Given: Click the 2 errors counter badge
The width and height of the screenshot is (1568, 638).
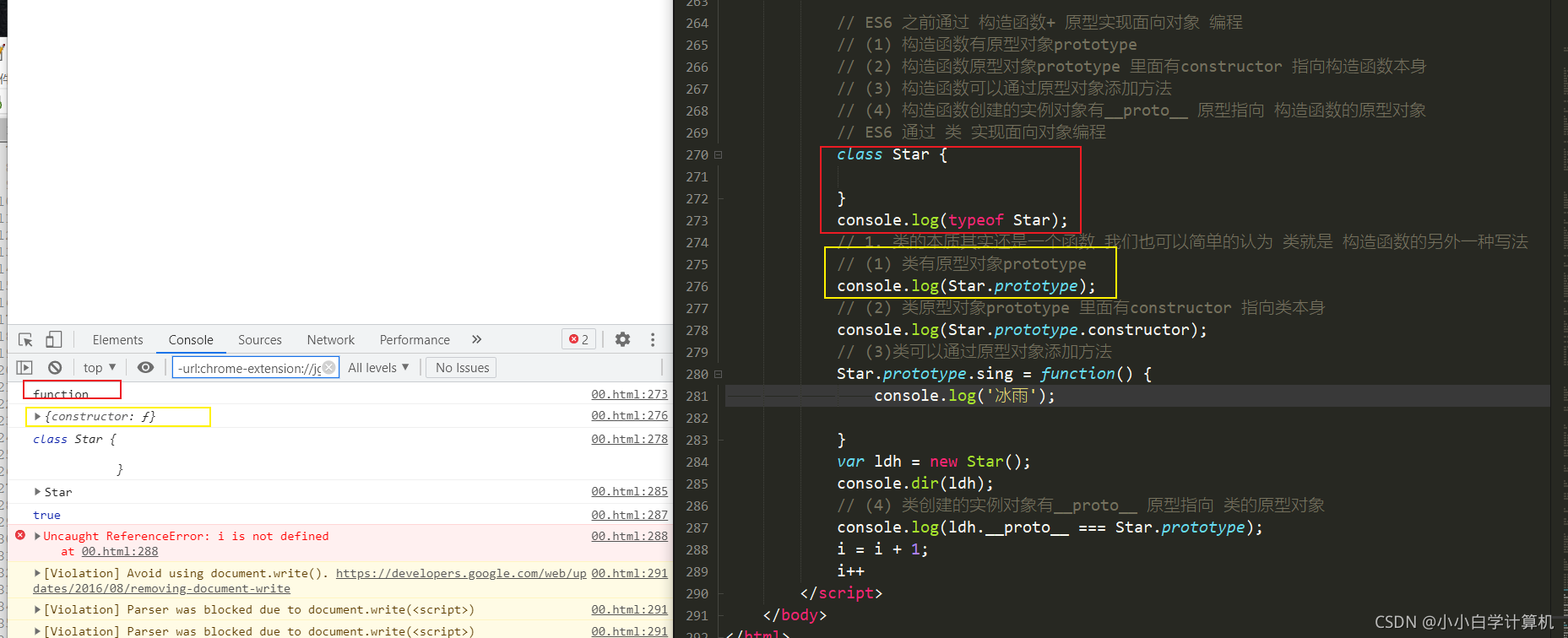Looking at the screenshot, I should pyautogui.click(x=579, y=339).
